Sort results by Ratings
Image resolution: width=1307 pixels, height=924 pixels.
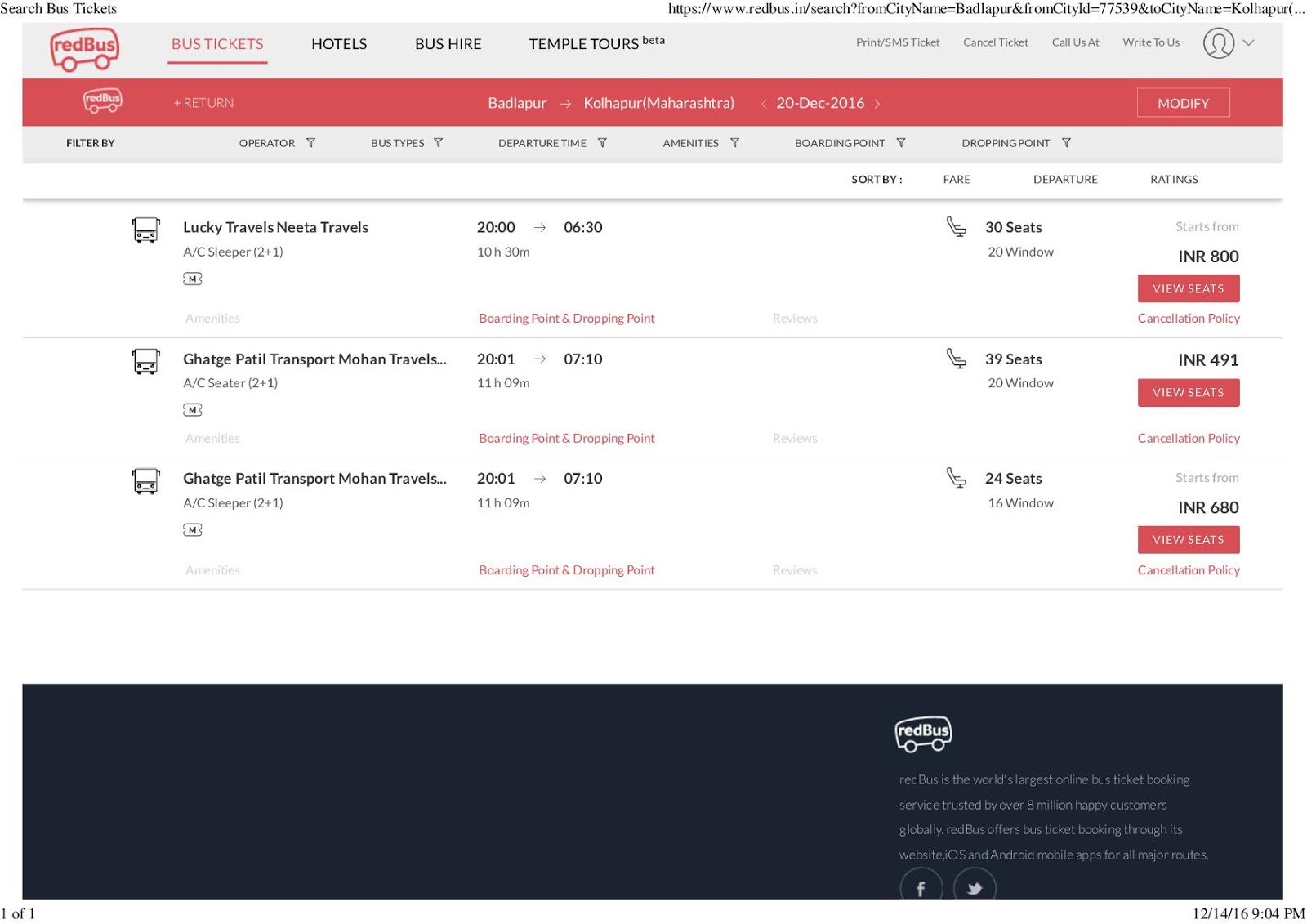pos(1174,180)
